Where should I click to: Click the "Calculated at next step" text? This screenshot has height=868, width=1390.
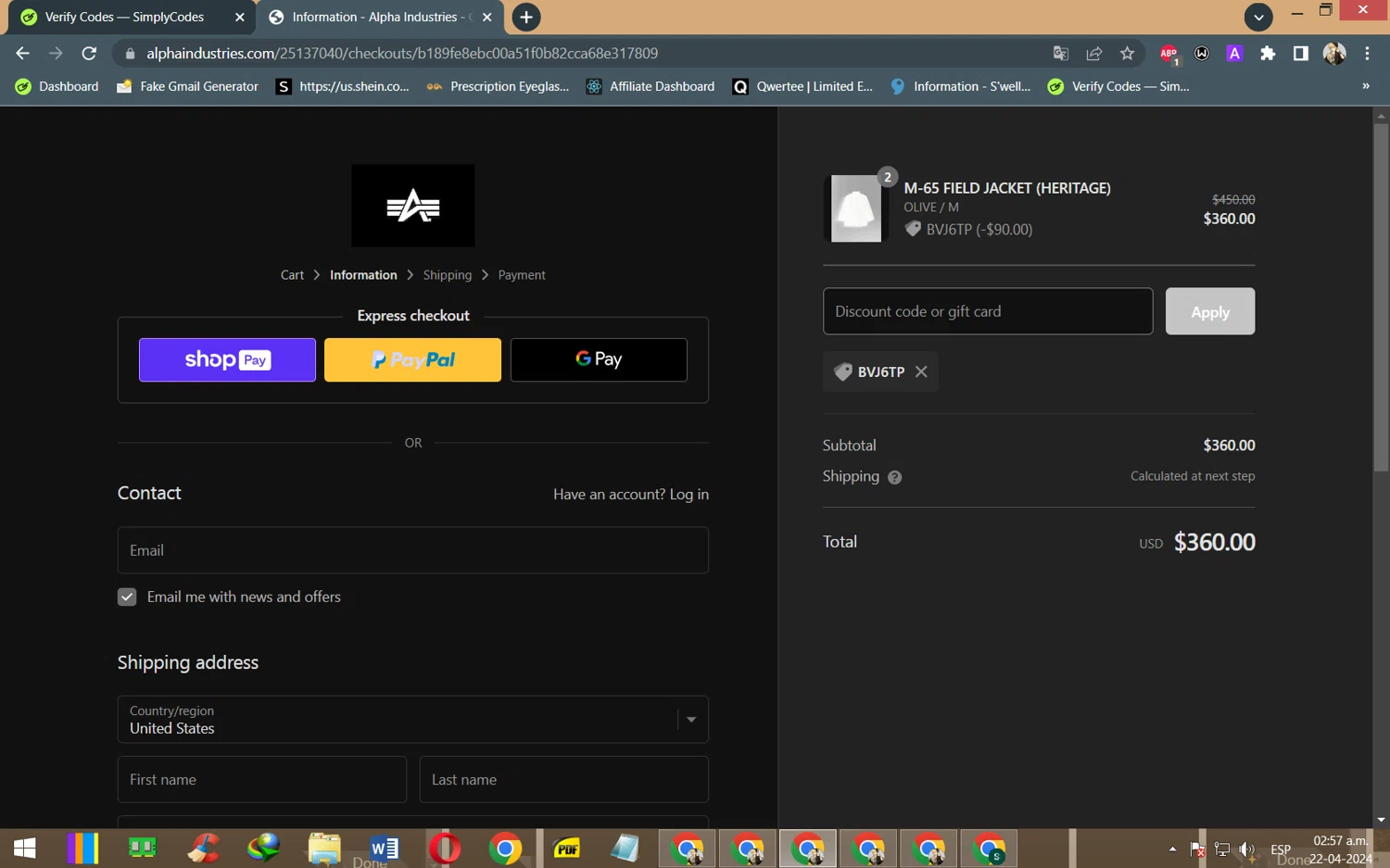(x=1193, y=476)
